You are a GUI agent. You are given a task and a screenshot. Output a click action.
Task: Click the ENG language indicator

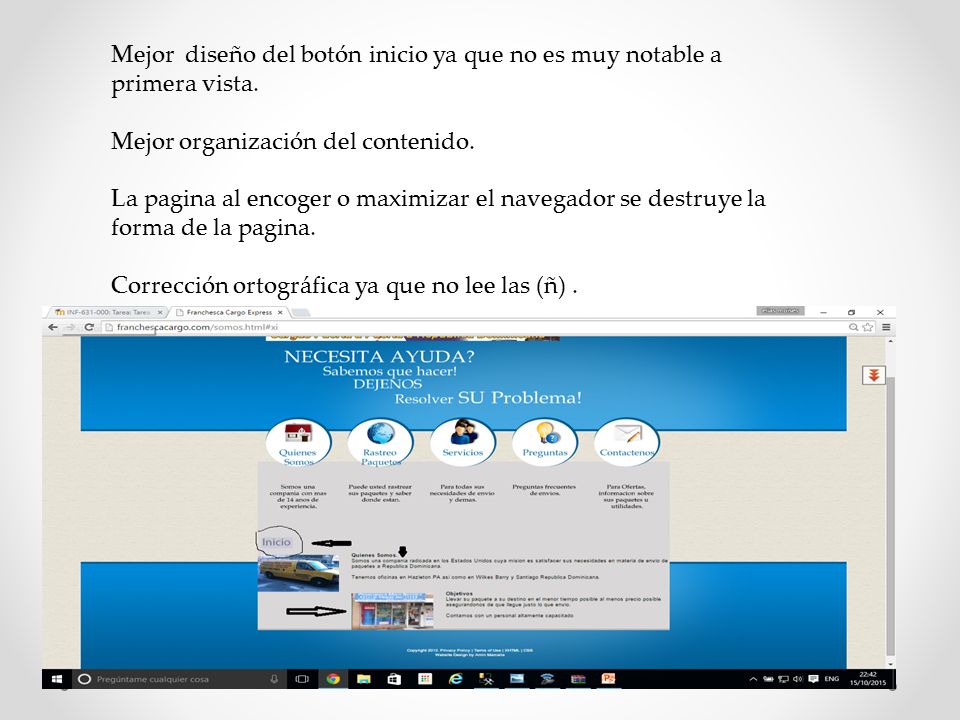[x=831, y=679]
